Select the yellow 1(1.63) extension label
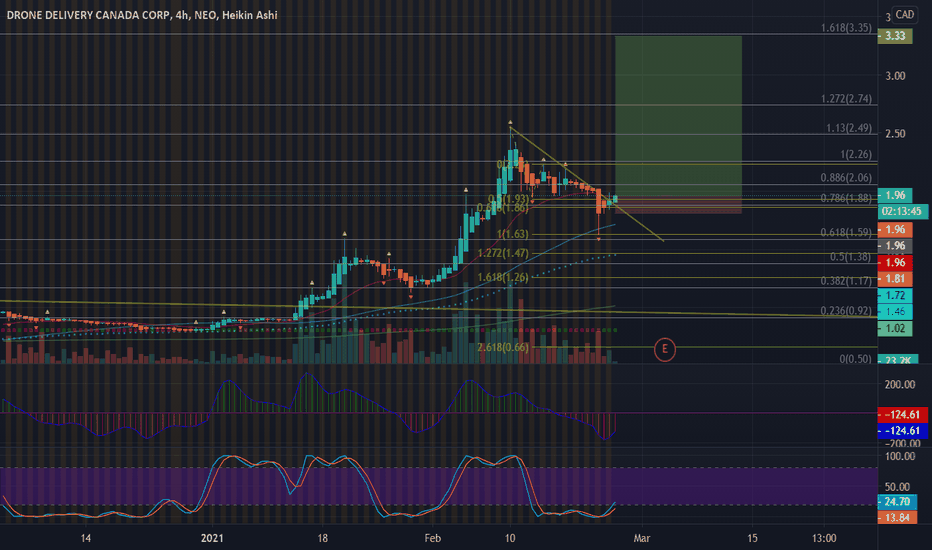This screenshot has height=550, width=932. point(512,234)
